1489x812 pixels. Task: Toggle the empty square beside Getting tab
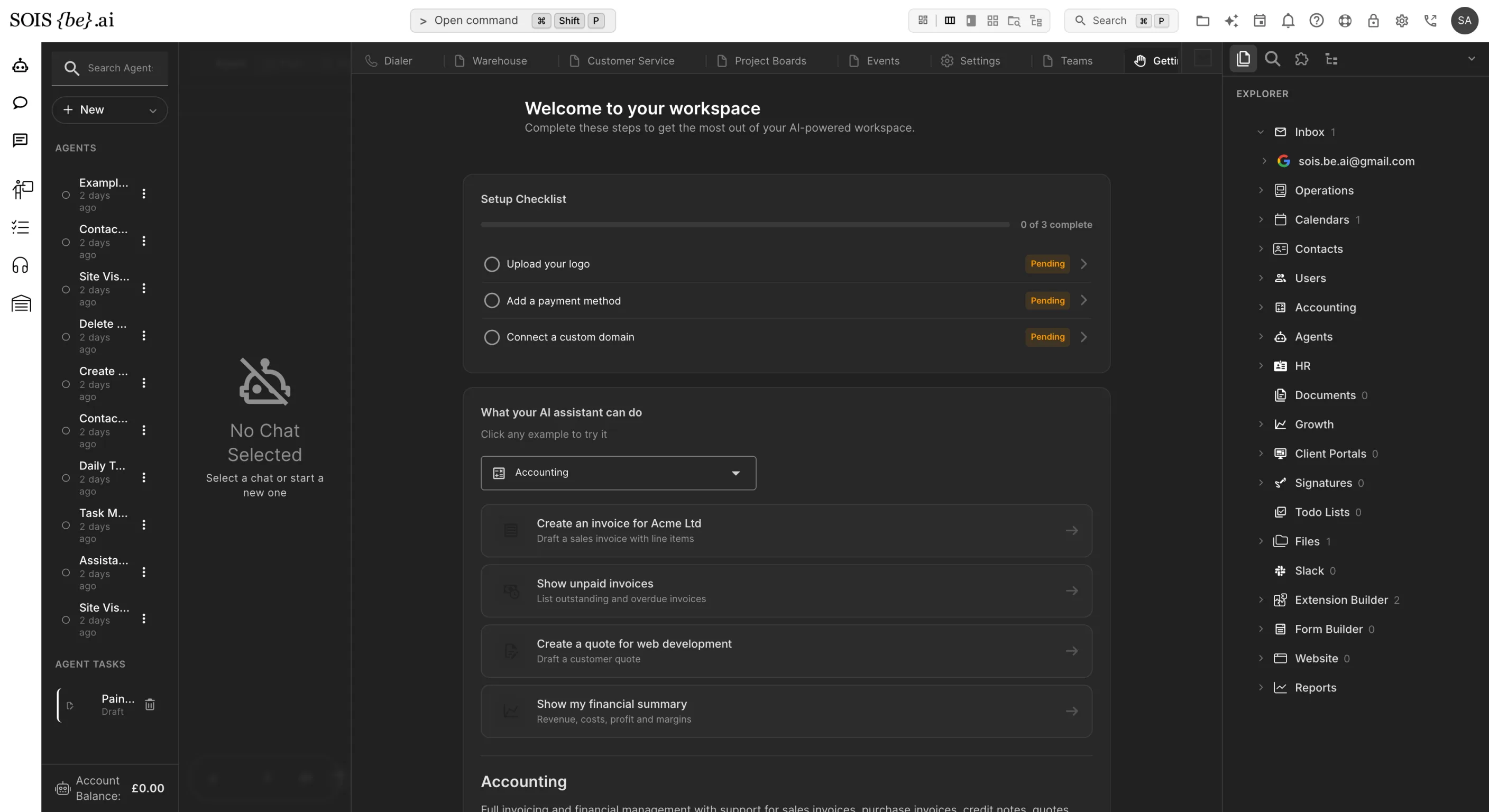pyautogui.click(x=1203, y=58)
